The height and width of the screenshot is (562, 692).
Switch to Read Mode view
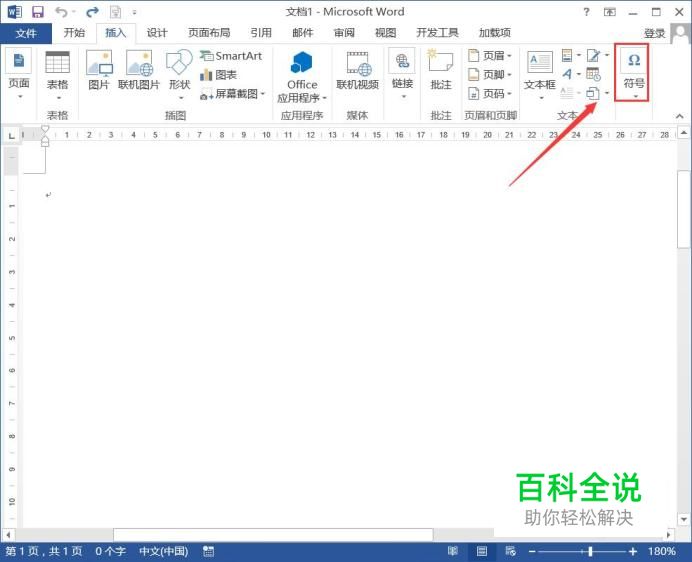point(453,551)
